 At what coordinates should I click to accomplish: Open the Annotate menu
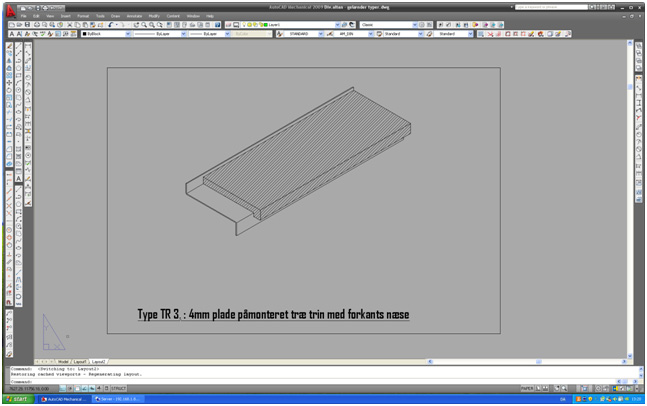pos(134,16)
